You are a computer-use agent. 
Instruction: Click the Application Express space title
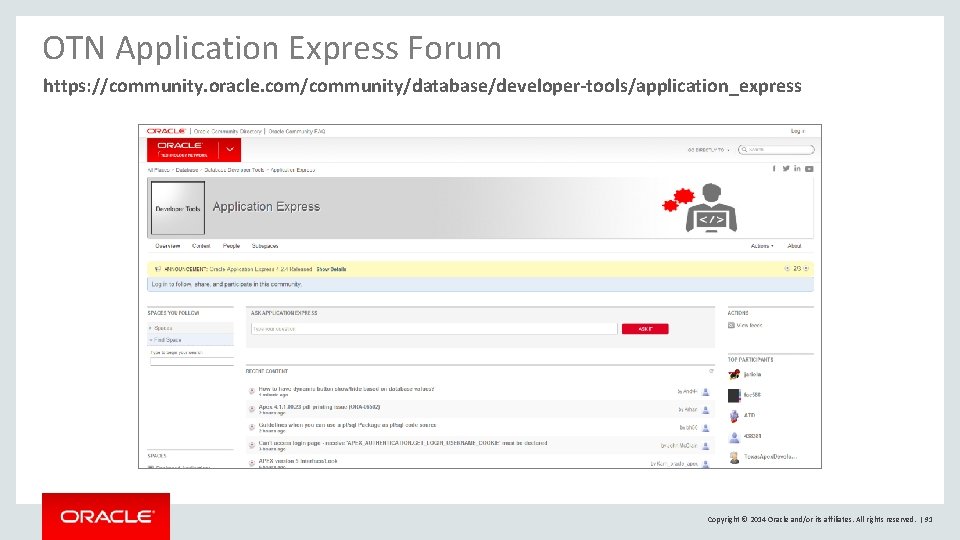point(266,207)
